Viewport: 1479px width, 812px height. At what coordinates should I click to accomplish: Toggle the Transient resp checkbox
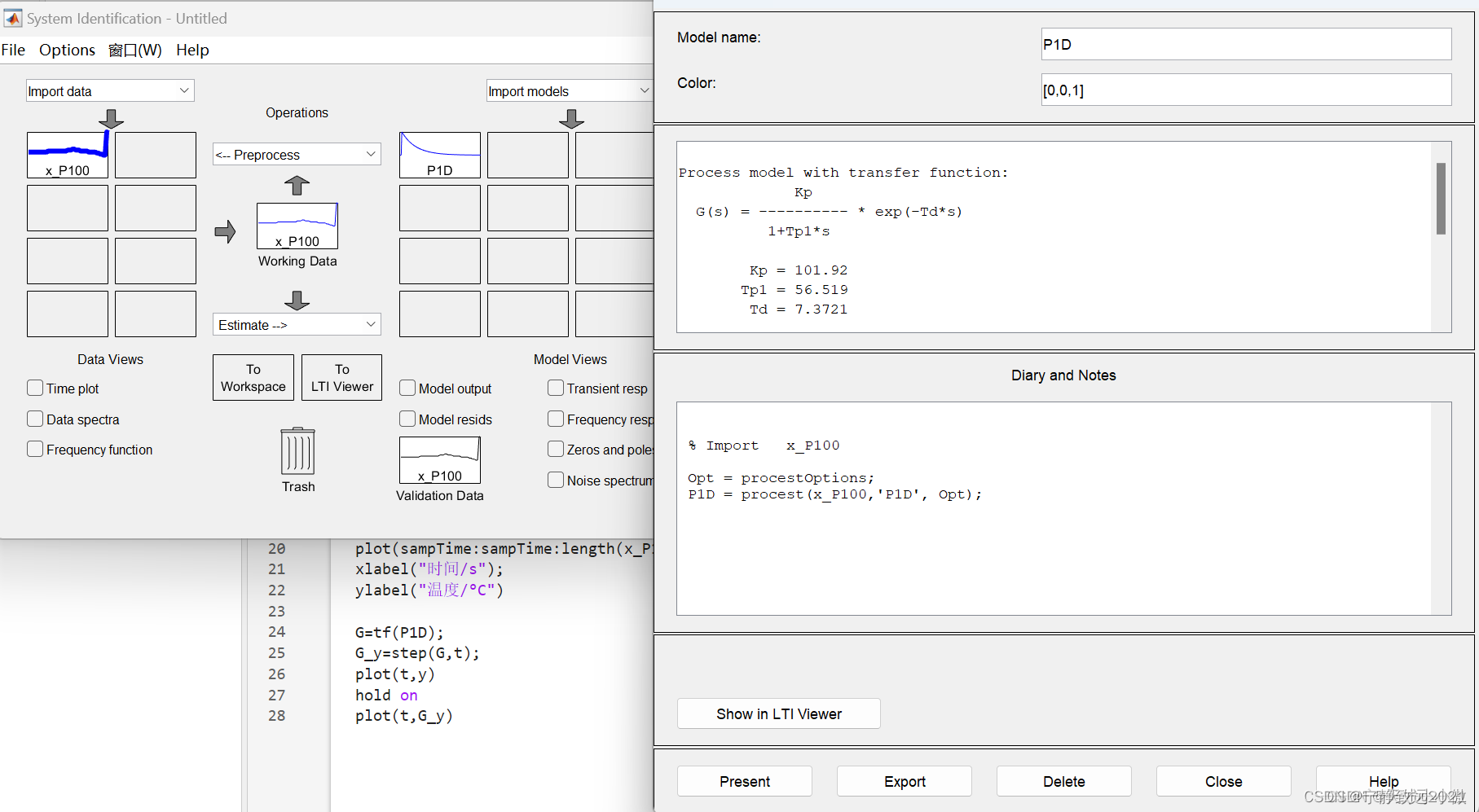pos(556,388)
